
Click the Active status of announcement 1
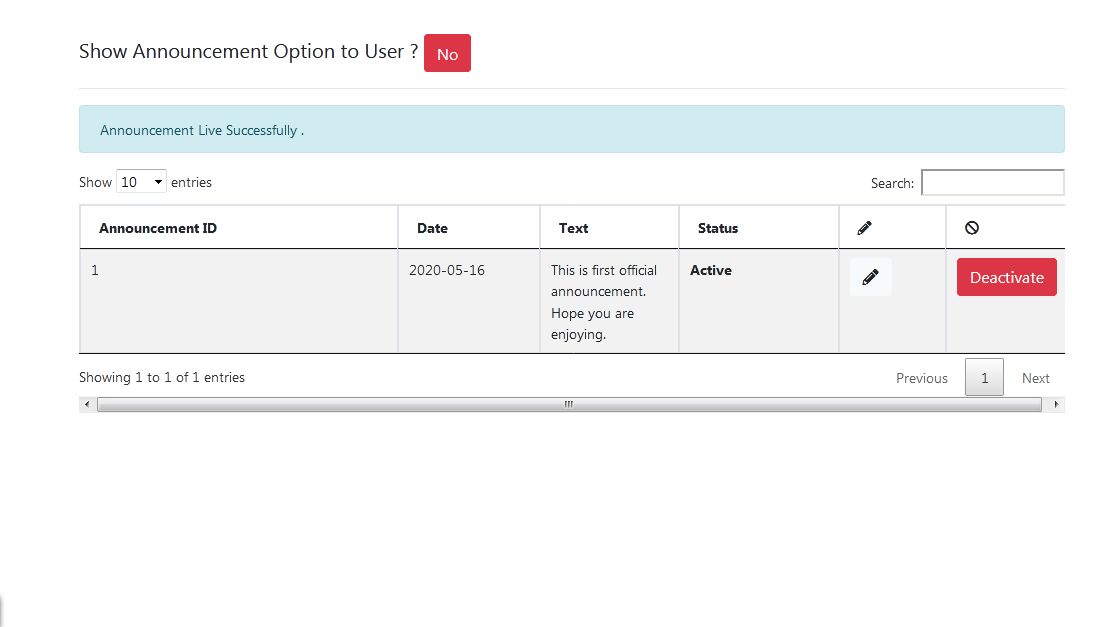(x=711, y=270)
